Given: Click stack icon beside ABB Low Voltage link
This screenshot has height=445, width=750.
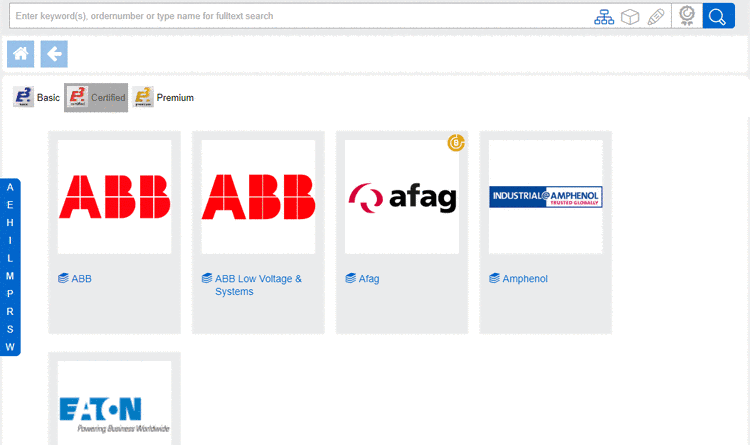Looking at the screenshot, I should click(x=207, y=278).
